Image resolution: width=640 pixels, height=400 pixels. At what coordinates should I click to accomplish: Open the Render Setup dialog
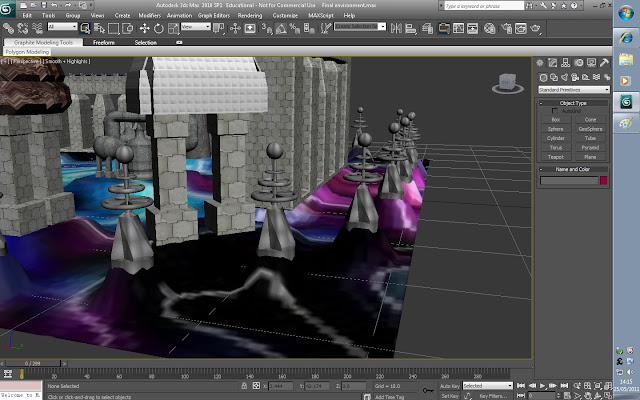click(507, 28)
